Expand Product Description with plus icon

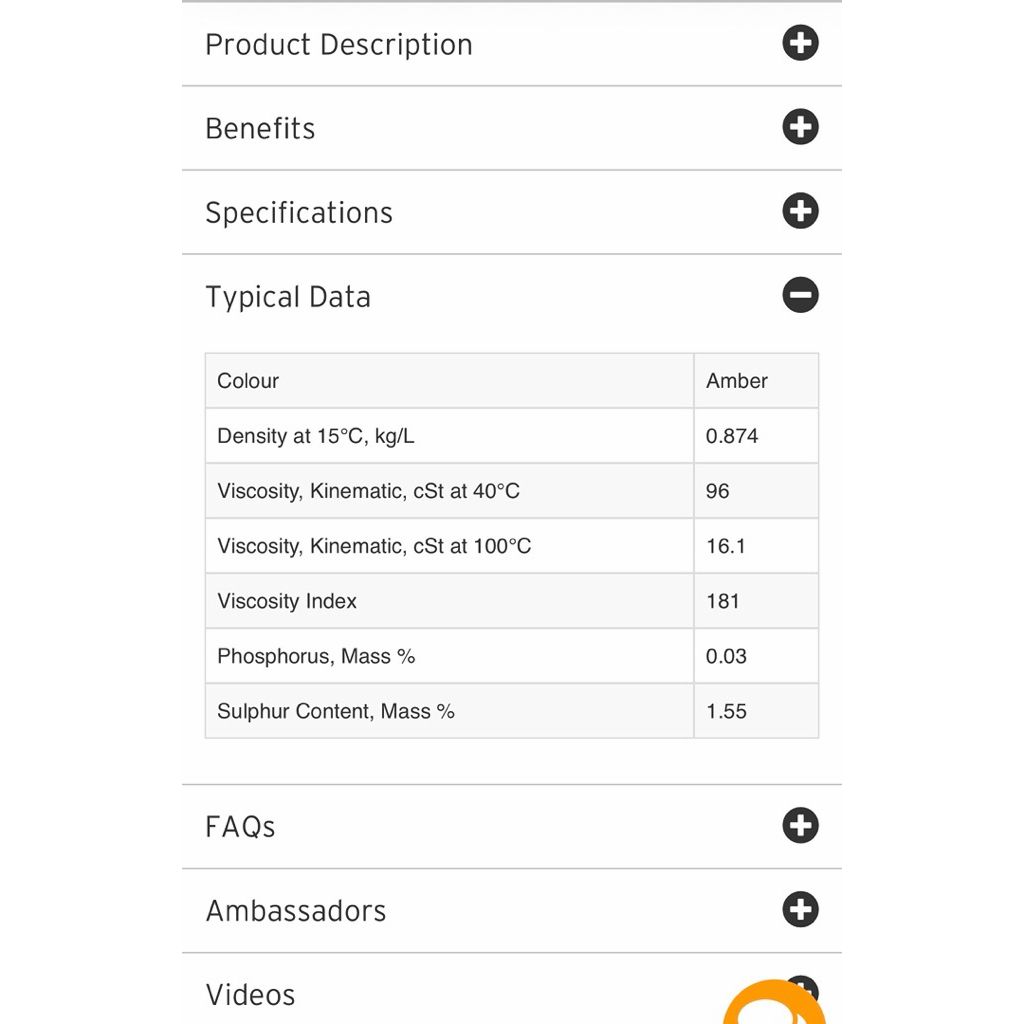(x=800, y=43)
